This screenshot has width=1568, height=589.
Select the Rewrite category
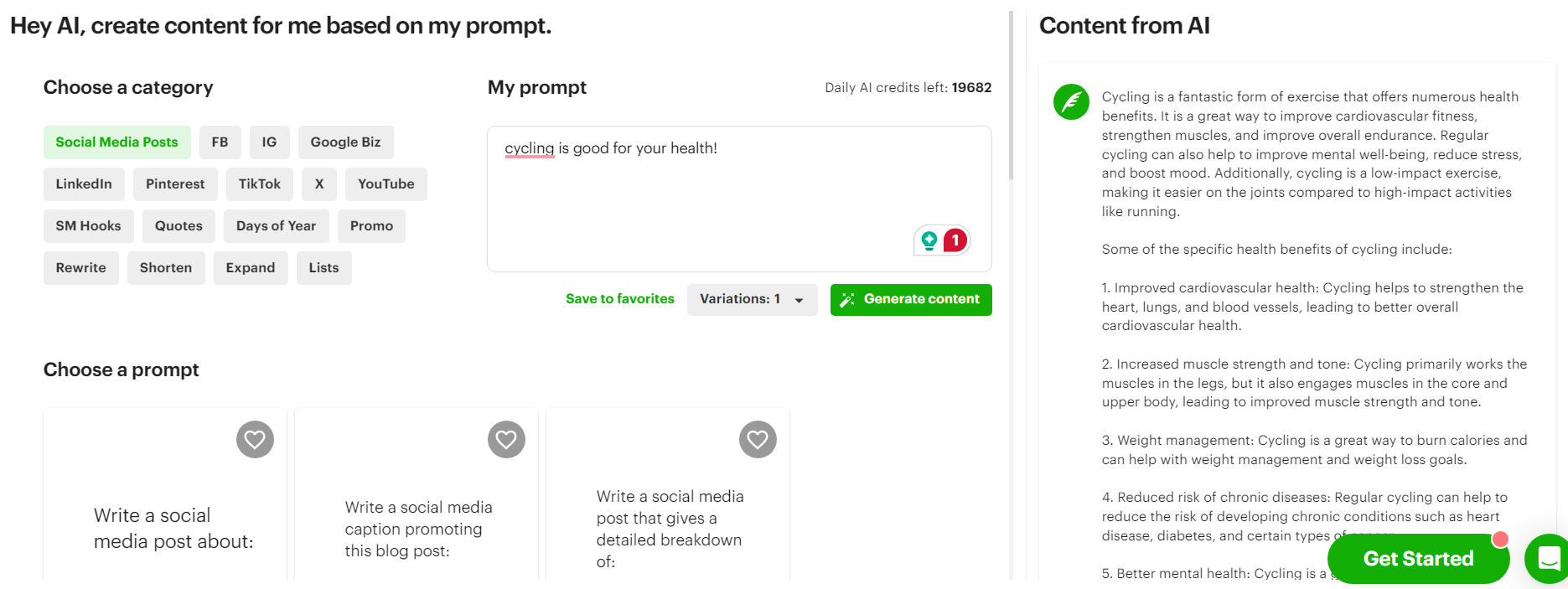[80, 267]
